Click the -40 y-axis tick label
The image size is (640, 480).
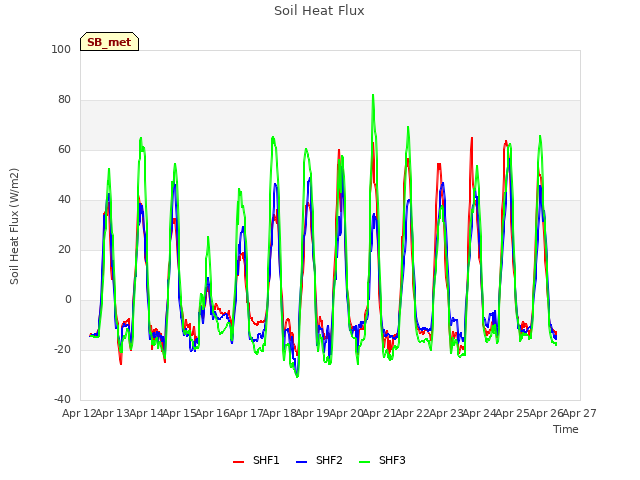tap(62, 399)
